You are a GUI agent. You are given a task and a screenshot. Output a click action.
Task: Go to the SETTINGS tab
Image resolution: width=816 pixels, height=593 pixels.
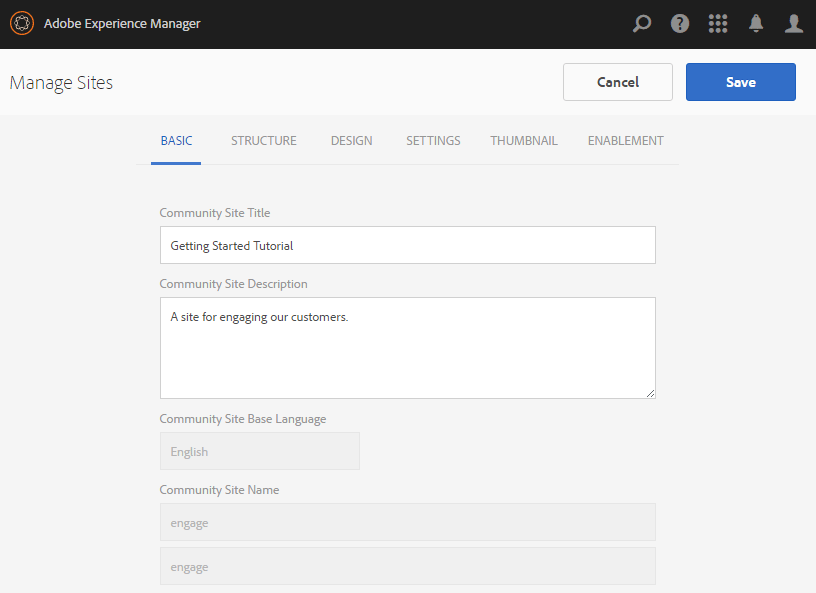[433, 141]
